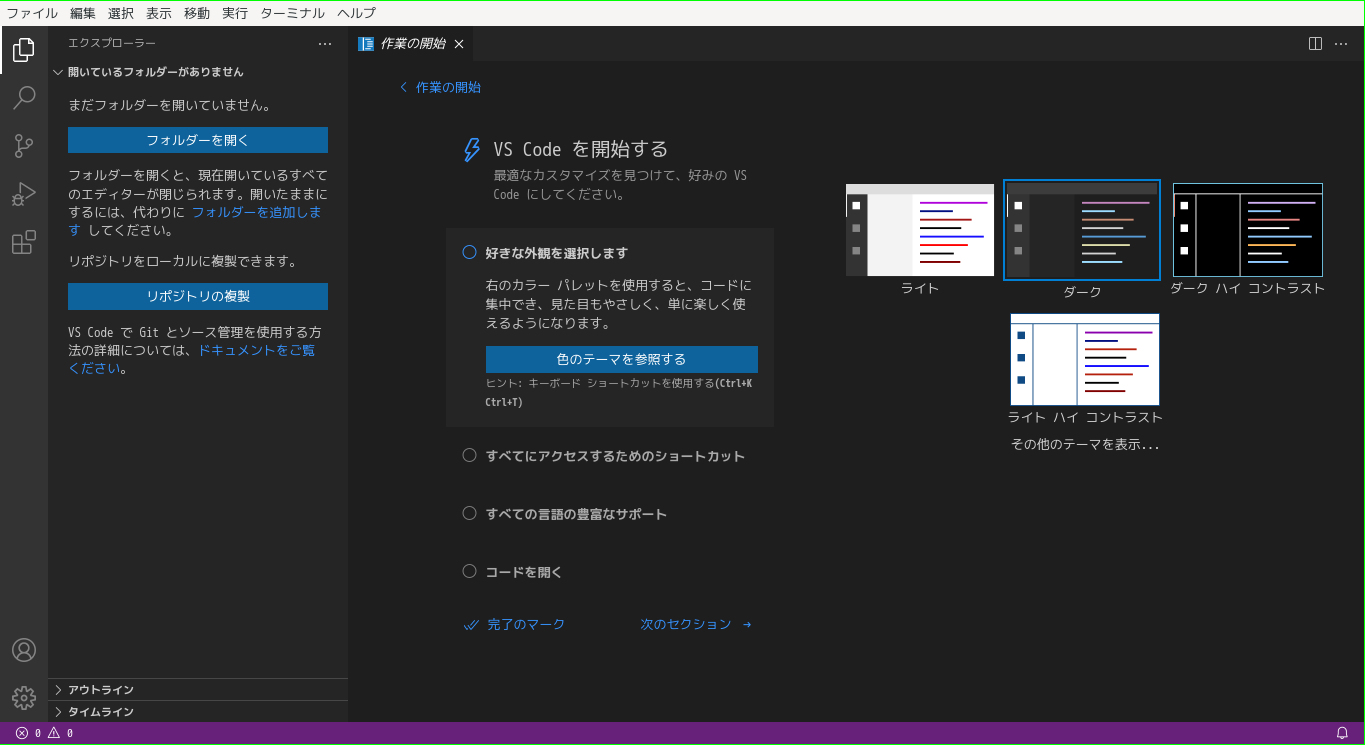Open the ドキュメントをご覧ください link

[x=257, y=350]
